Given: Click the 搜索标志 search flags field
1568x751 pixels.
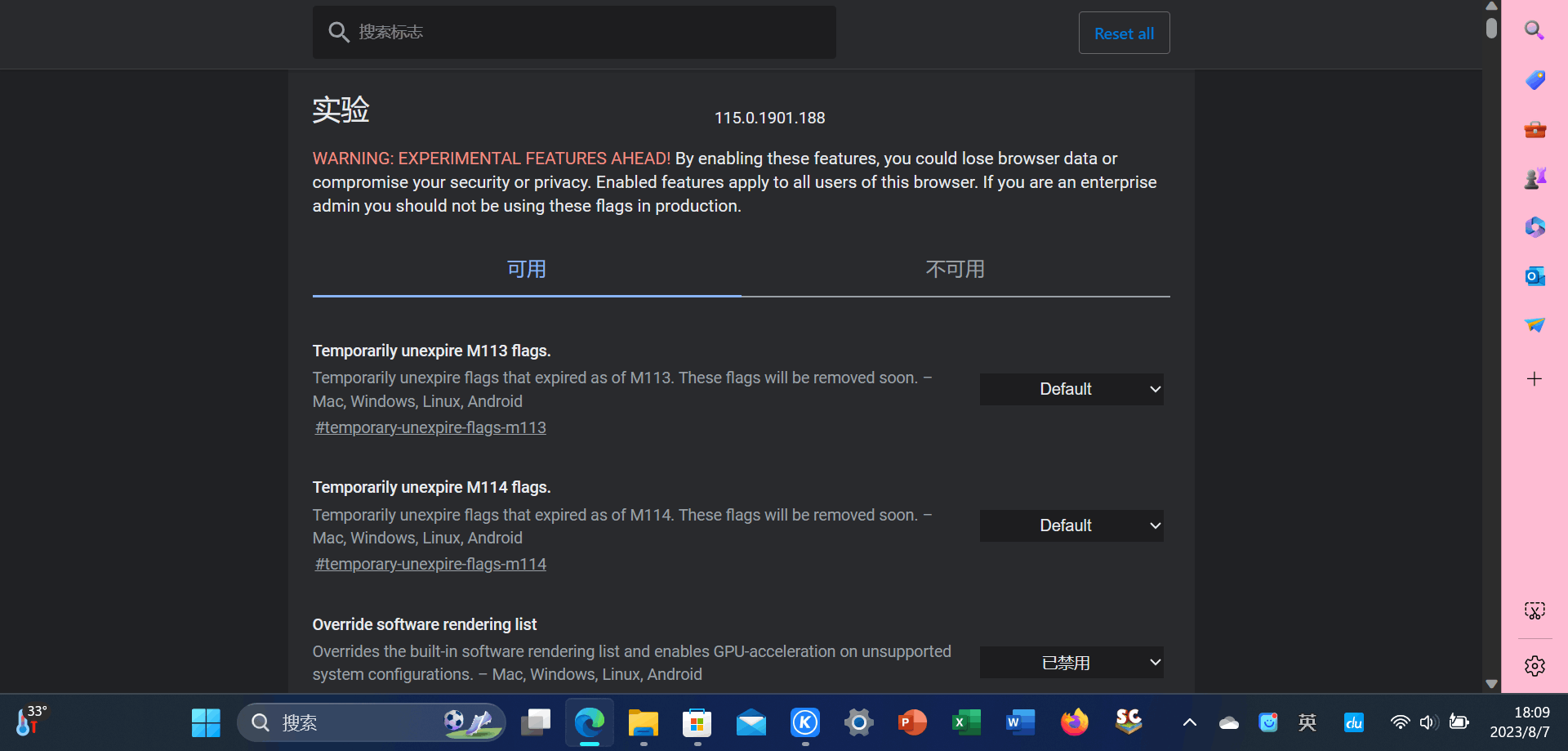Looking at the screenshot, I should pos(574,32).
